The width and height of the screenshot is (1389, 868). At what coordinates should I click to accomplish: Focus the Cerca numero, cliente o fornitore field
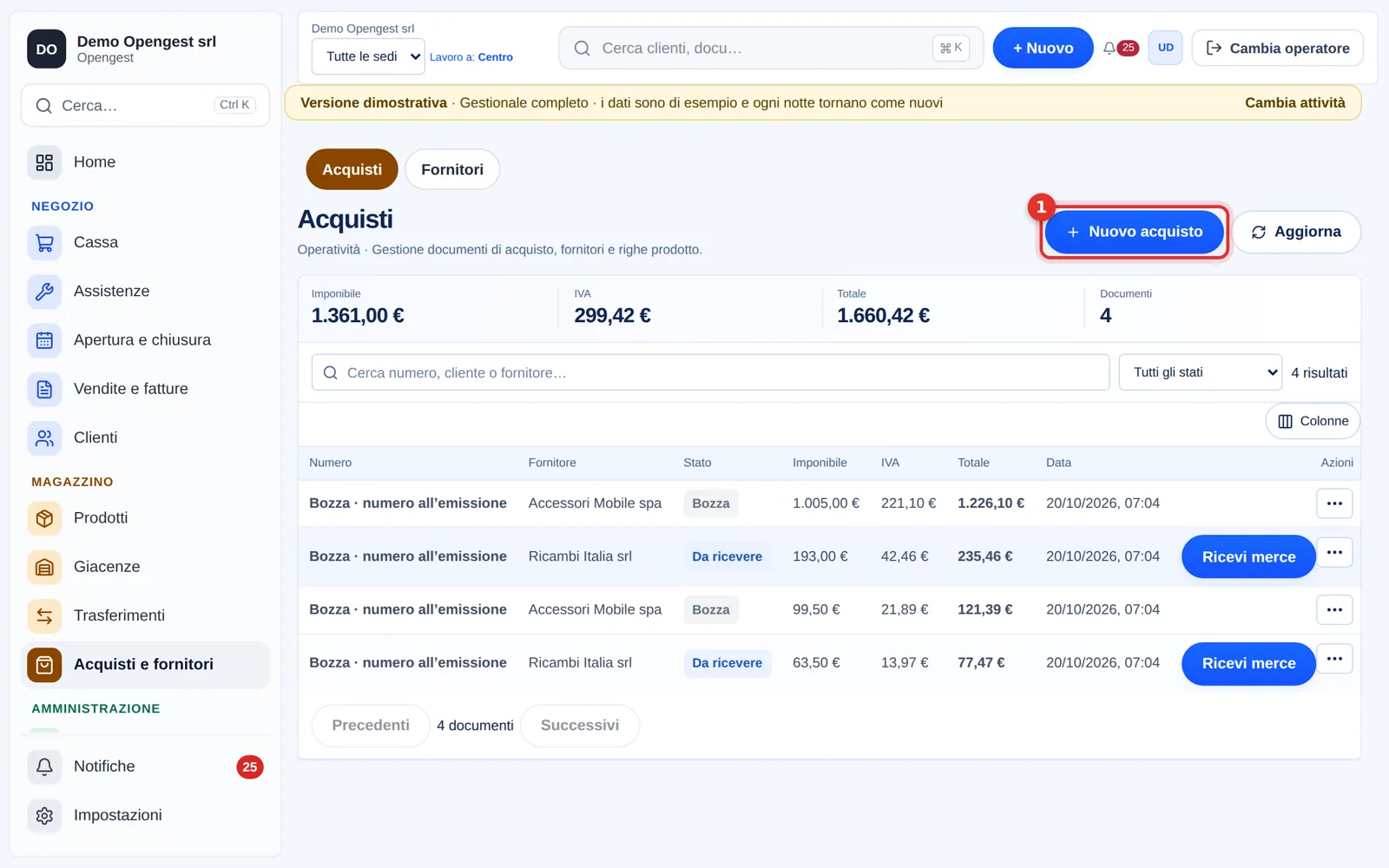click(x=710, y=372)
